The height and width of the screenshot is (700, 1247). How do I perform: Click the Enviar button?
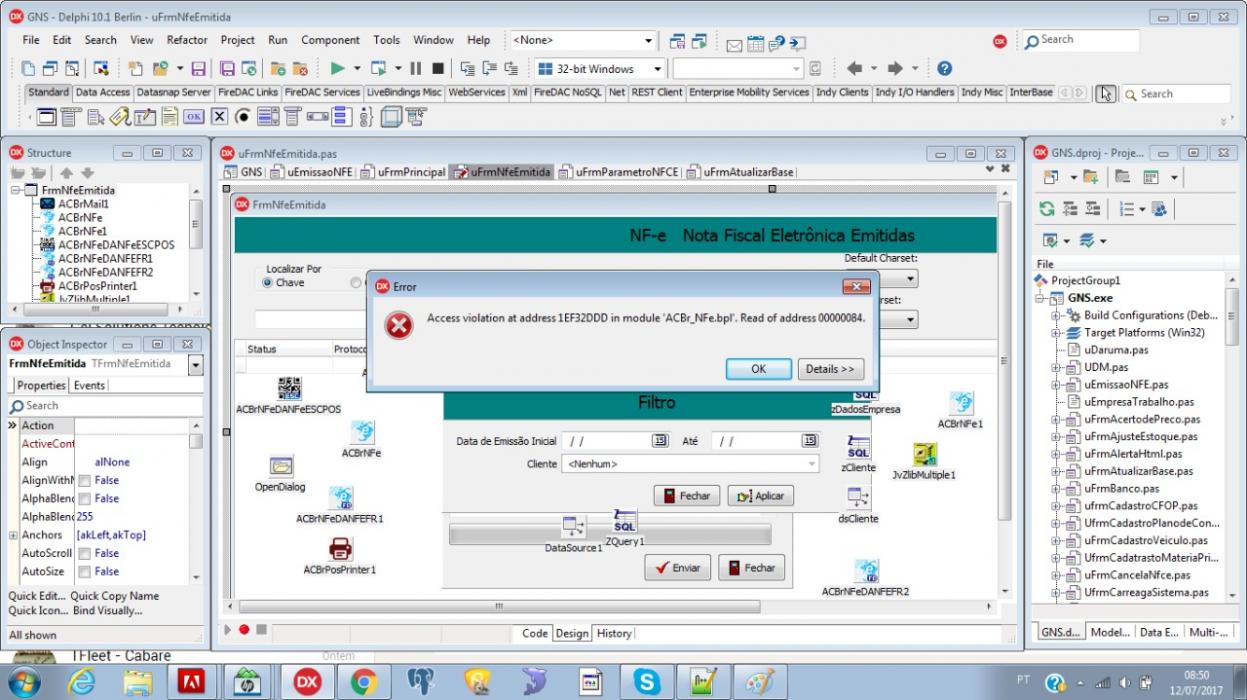click(x=677, y=568)
